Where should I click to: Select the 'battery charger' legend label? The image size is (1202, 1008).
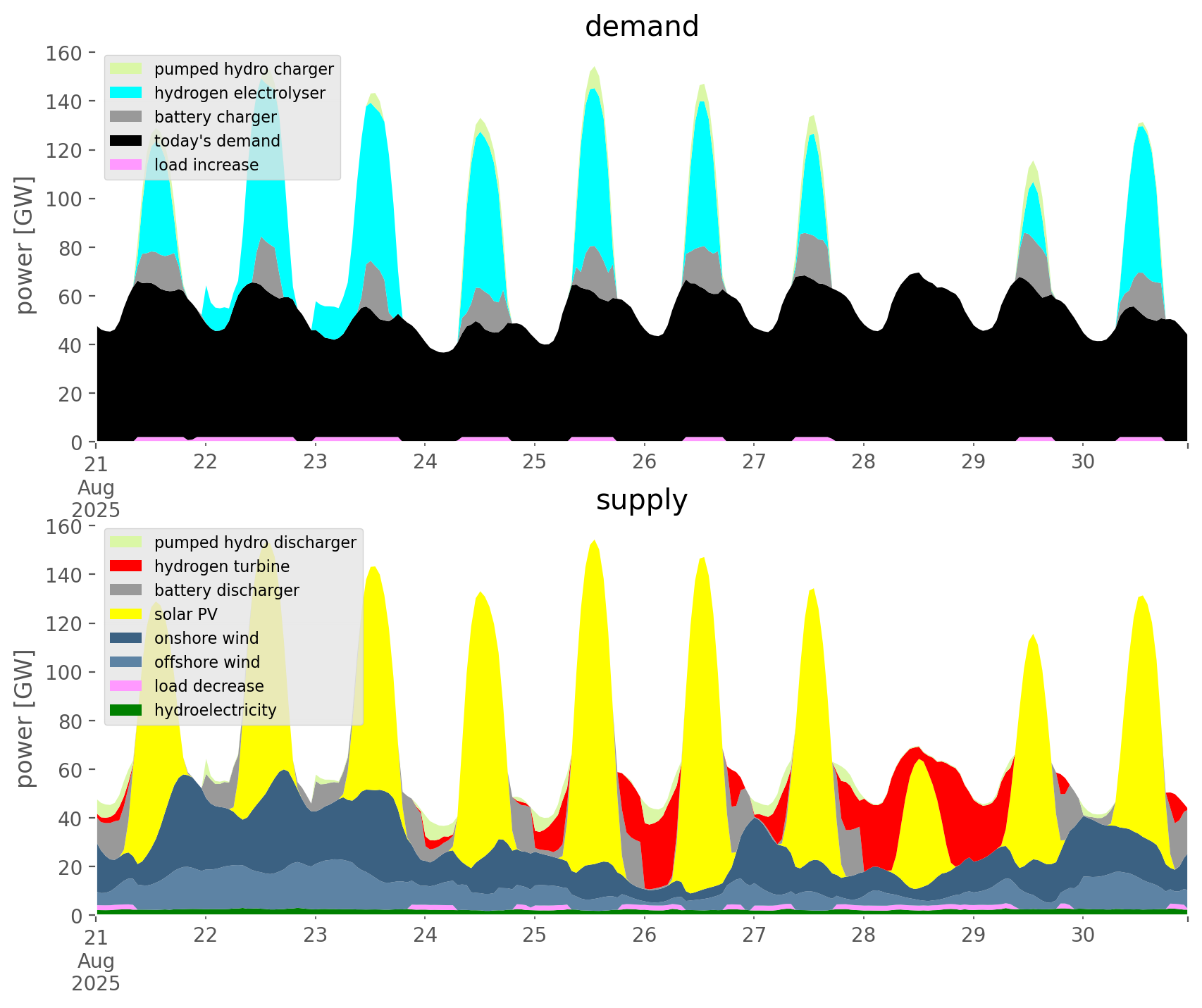pos(216,117)
